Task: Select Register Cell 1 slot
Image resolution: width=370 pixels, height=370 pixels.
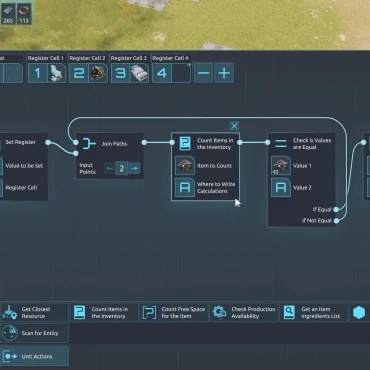Action: [x=47, y=73]
